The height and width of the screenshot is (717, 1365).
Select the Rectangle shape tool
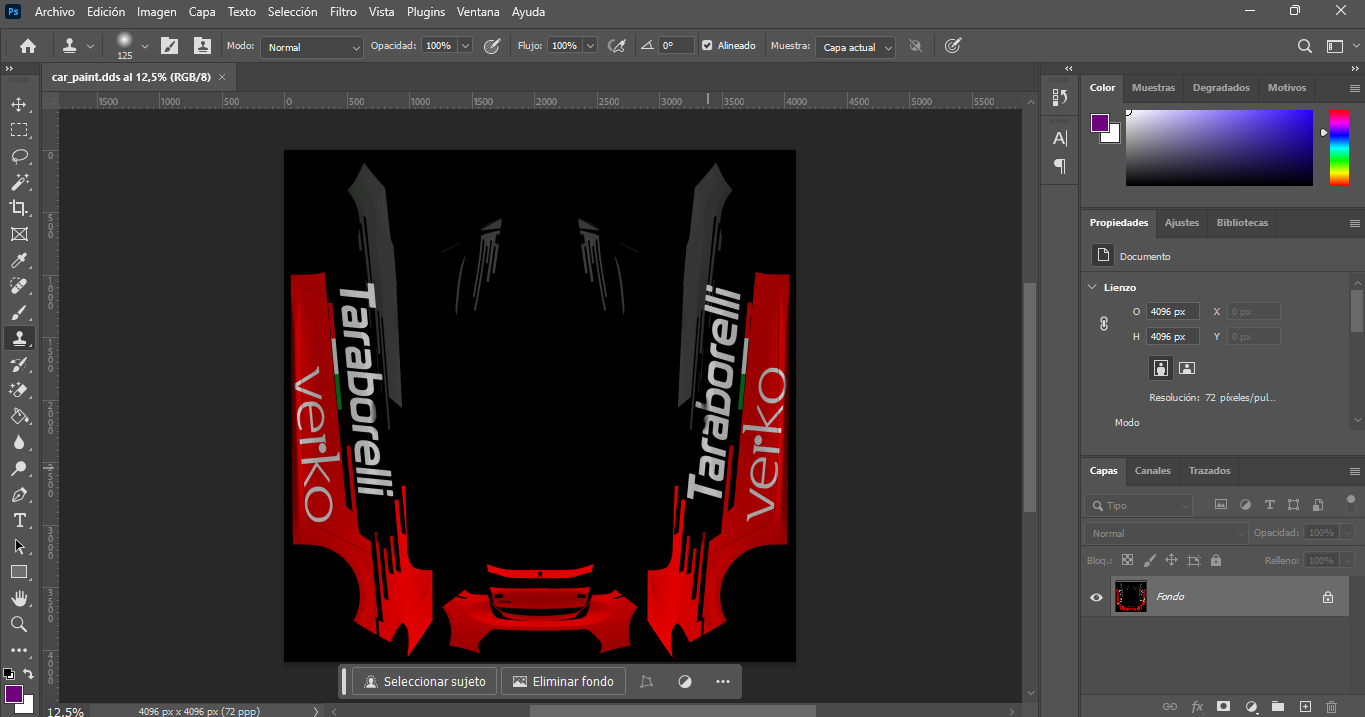click(19, 572)
